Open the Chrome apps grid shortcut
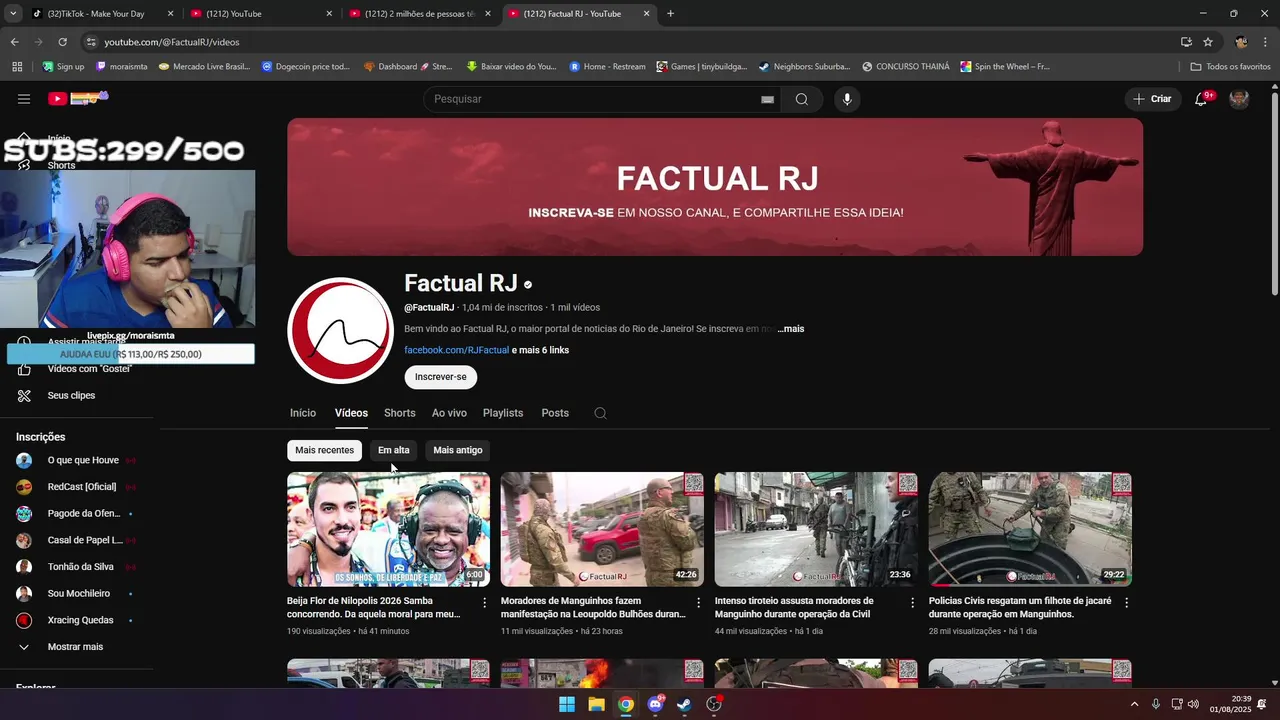 coord(17,67)
